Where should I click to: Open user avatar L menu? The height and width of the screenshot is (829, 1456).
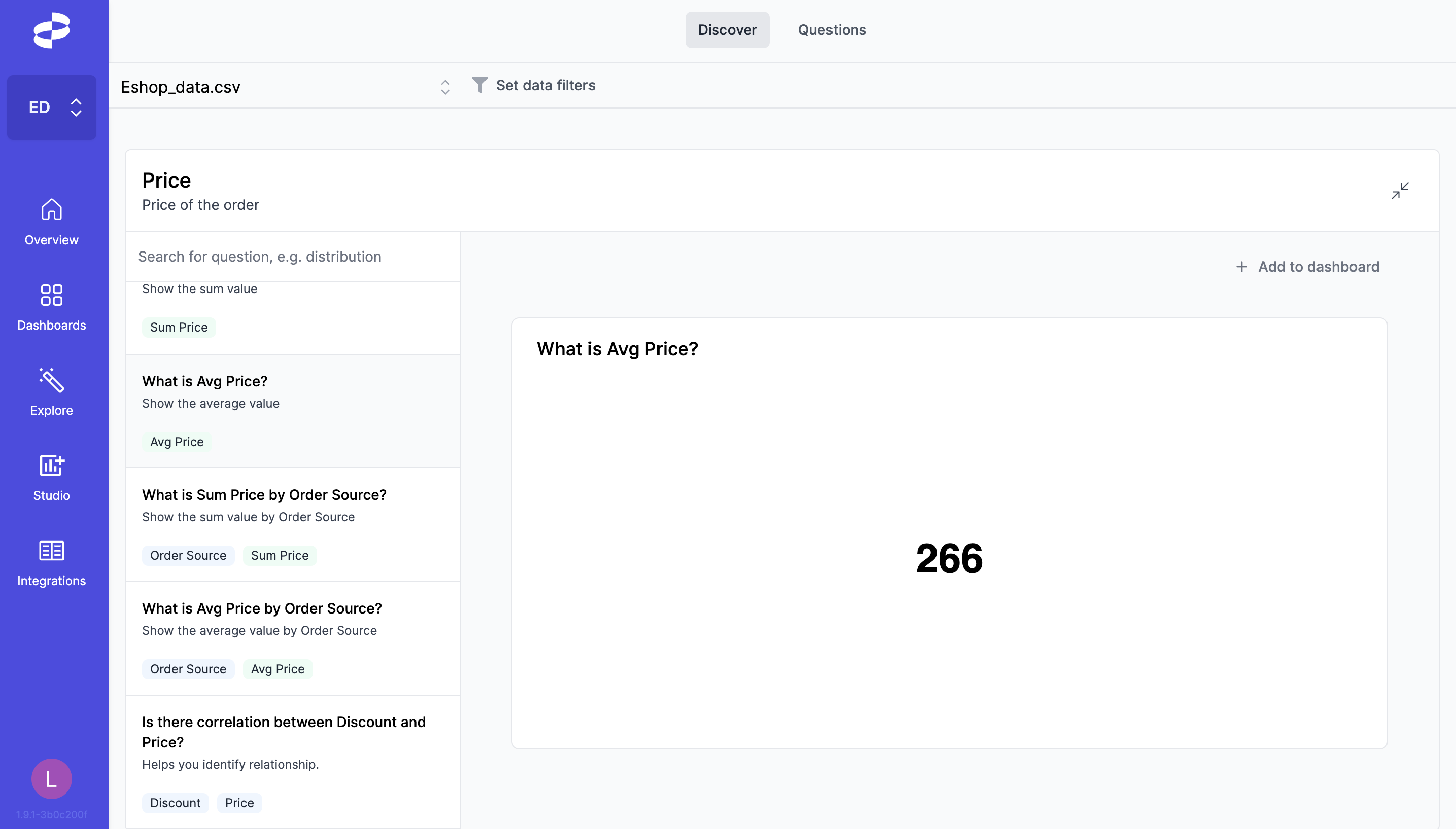(x=51, y=778)
